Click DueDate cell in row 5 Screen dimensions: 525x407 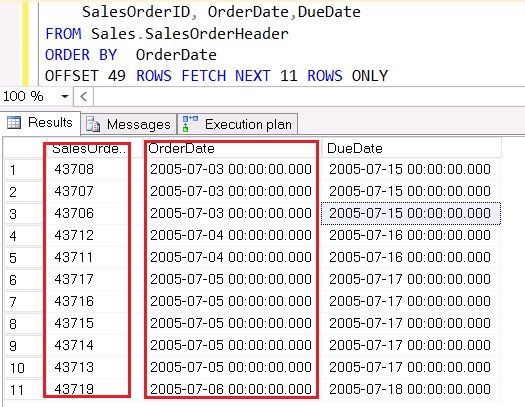tap(410, 257)
